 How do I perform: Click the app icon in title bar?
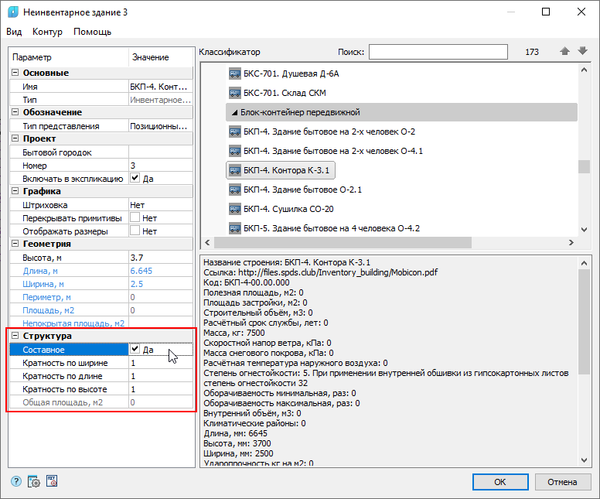point(13,12)
